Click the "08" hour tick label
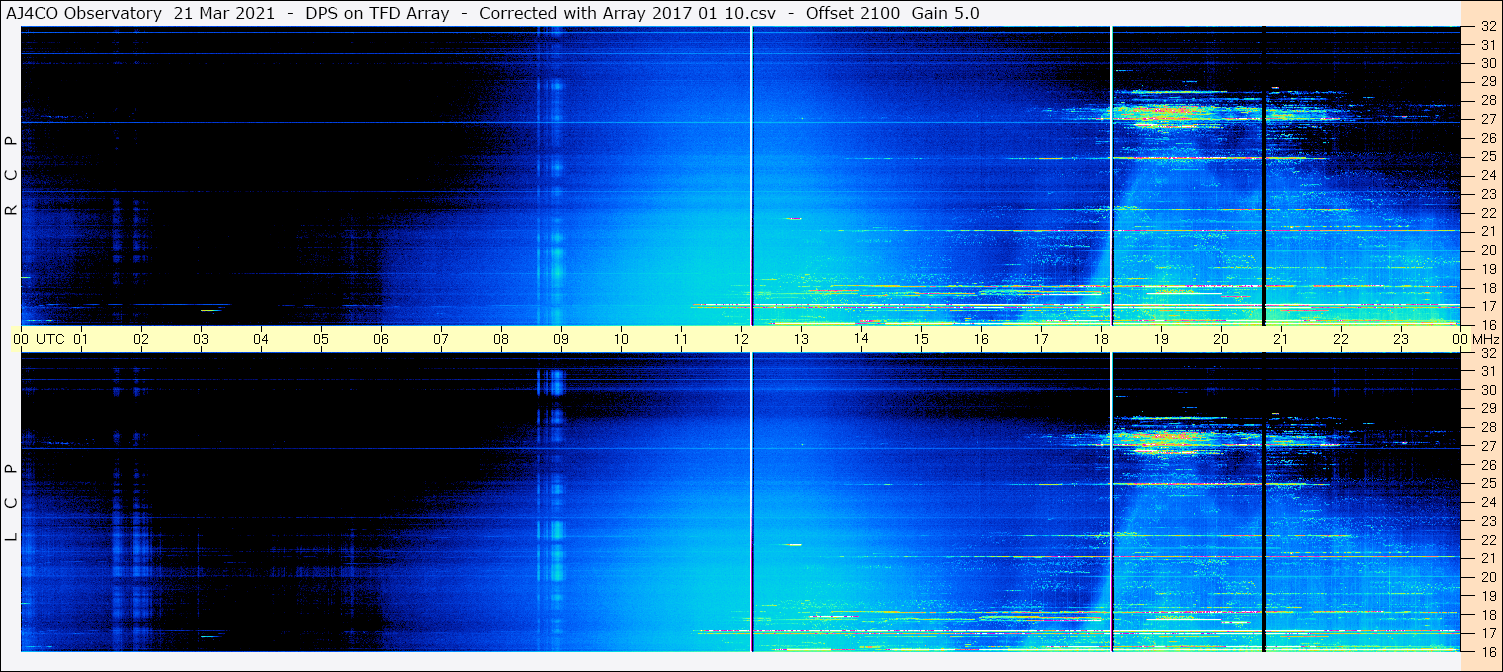 501,339
